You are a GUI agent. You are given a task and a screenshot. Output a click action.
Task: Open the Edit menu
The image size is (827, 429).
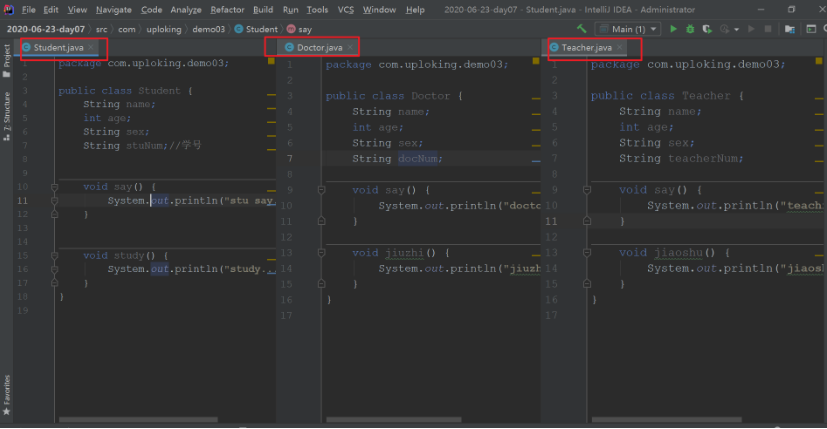click(x=51, y=9)
